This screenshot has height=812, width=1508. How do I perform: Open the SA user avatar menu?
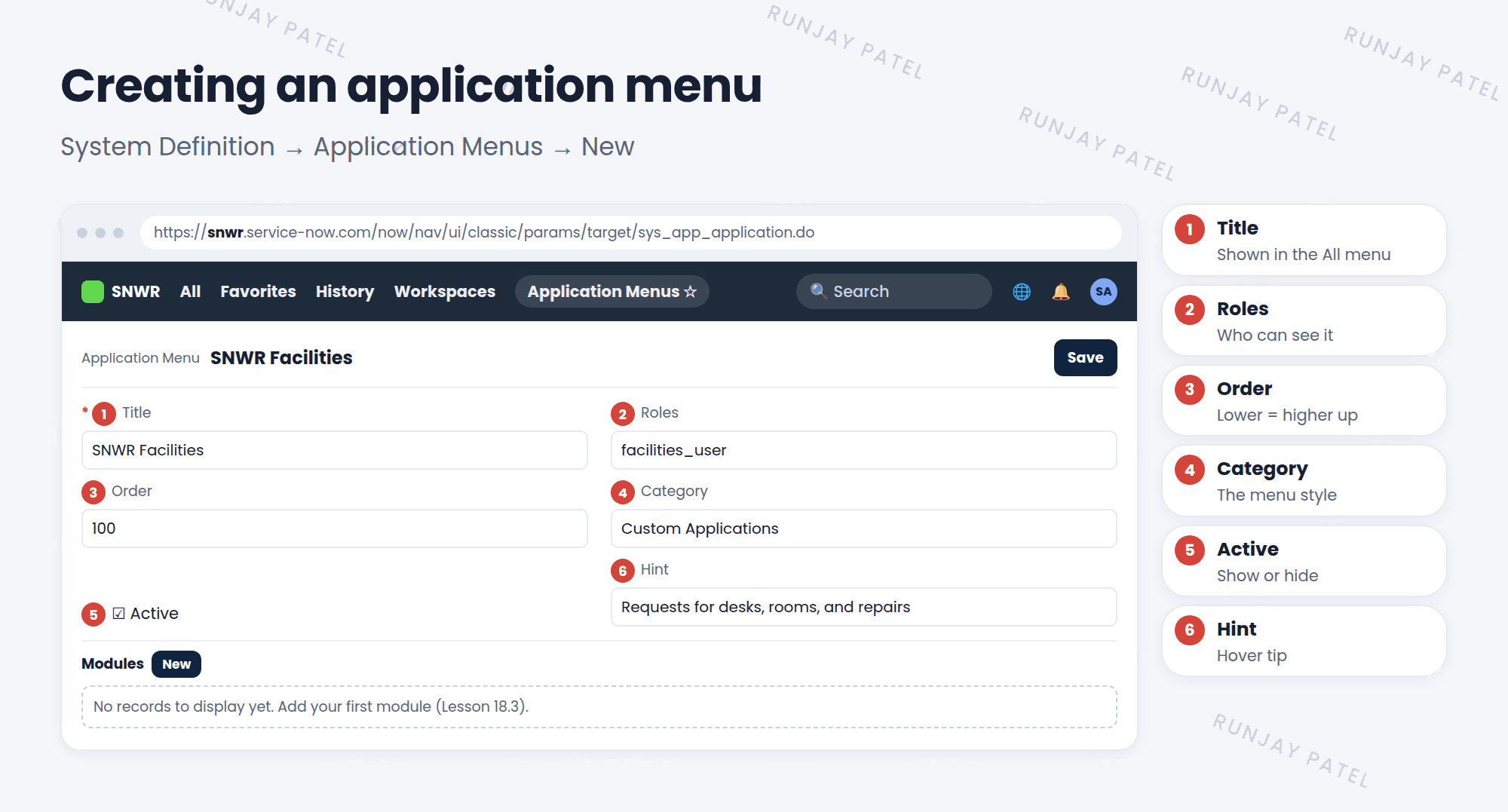[1103, 292]
